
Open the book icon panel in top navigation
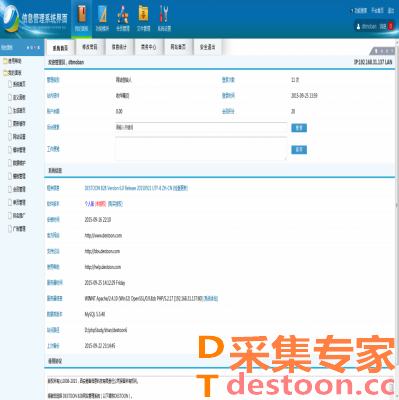point(81,14)
